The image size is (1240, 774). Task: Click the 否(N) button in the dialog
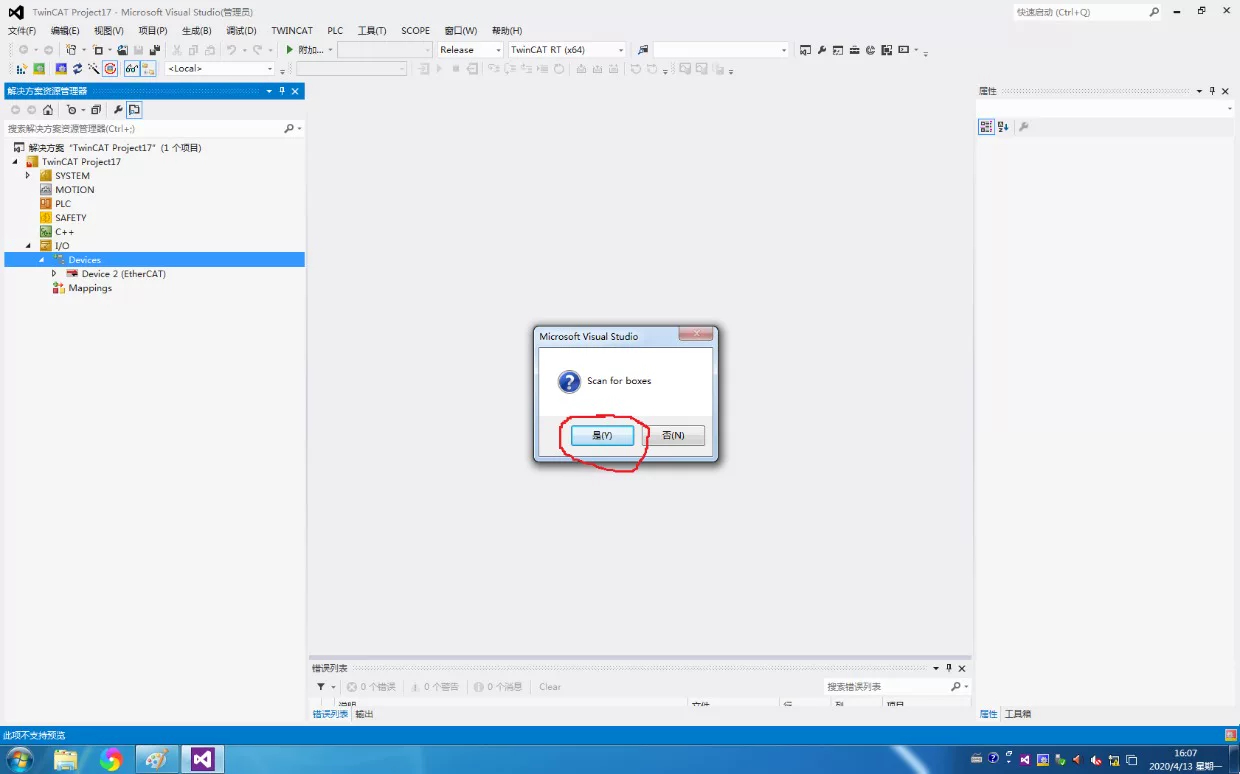tap(673, 435)
